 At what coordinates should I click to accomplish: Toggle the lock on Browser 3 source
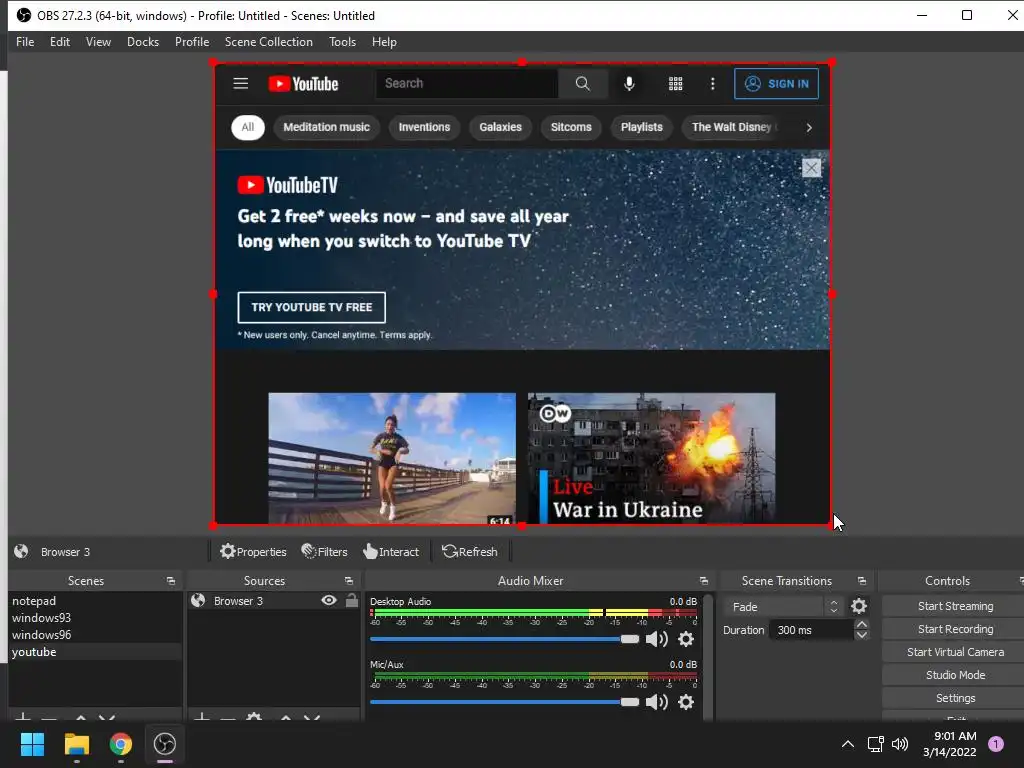[351, 600]
